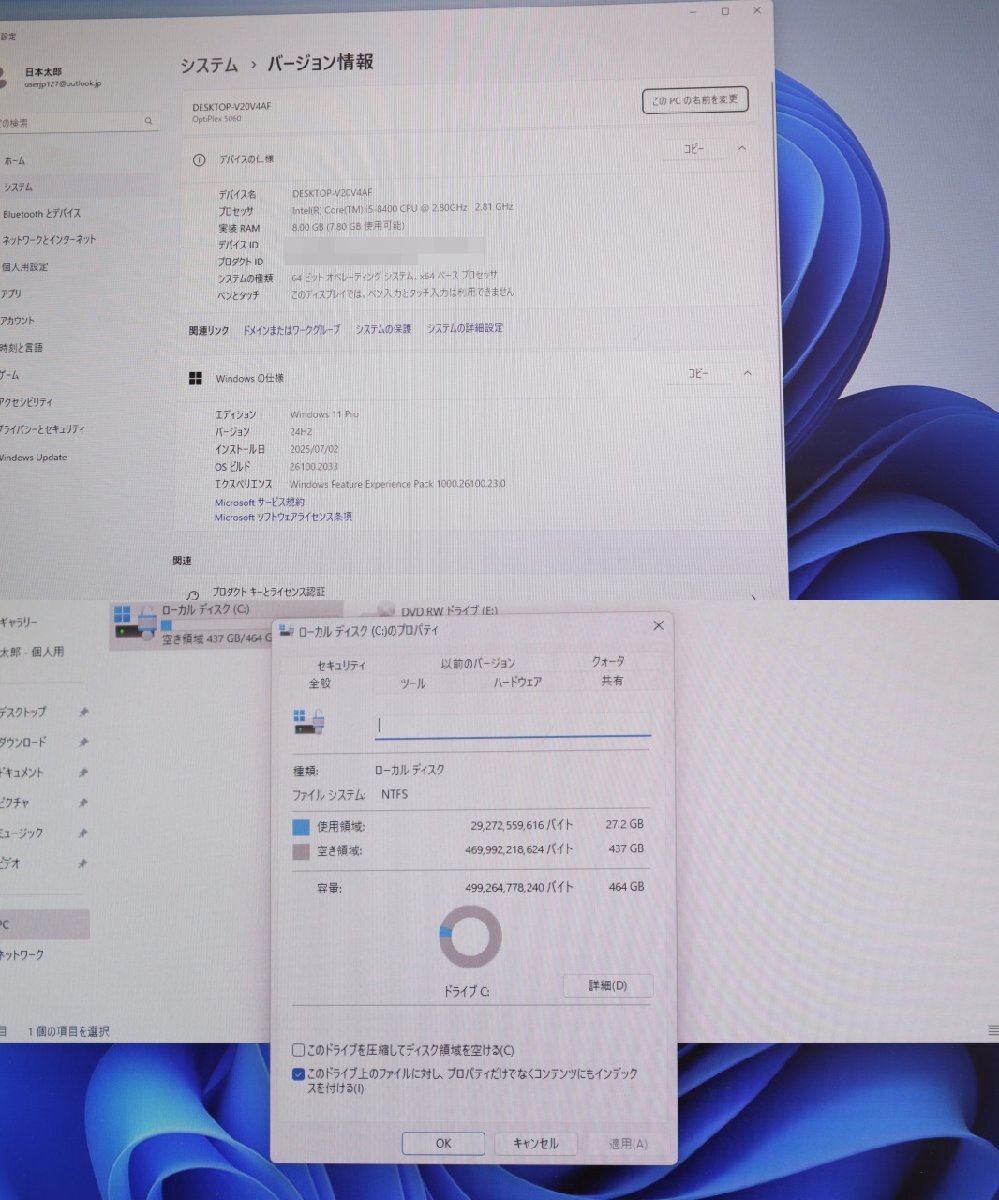Click the 詳細(D) button in drive properties
Image resolution: width=999 pixels, height=1200 pixels.
pyautogui.click(x=608, y=986)
